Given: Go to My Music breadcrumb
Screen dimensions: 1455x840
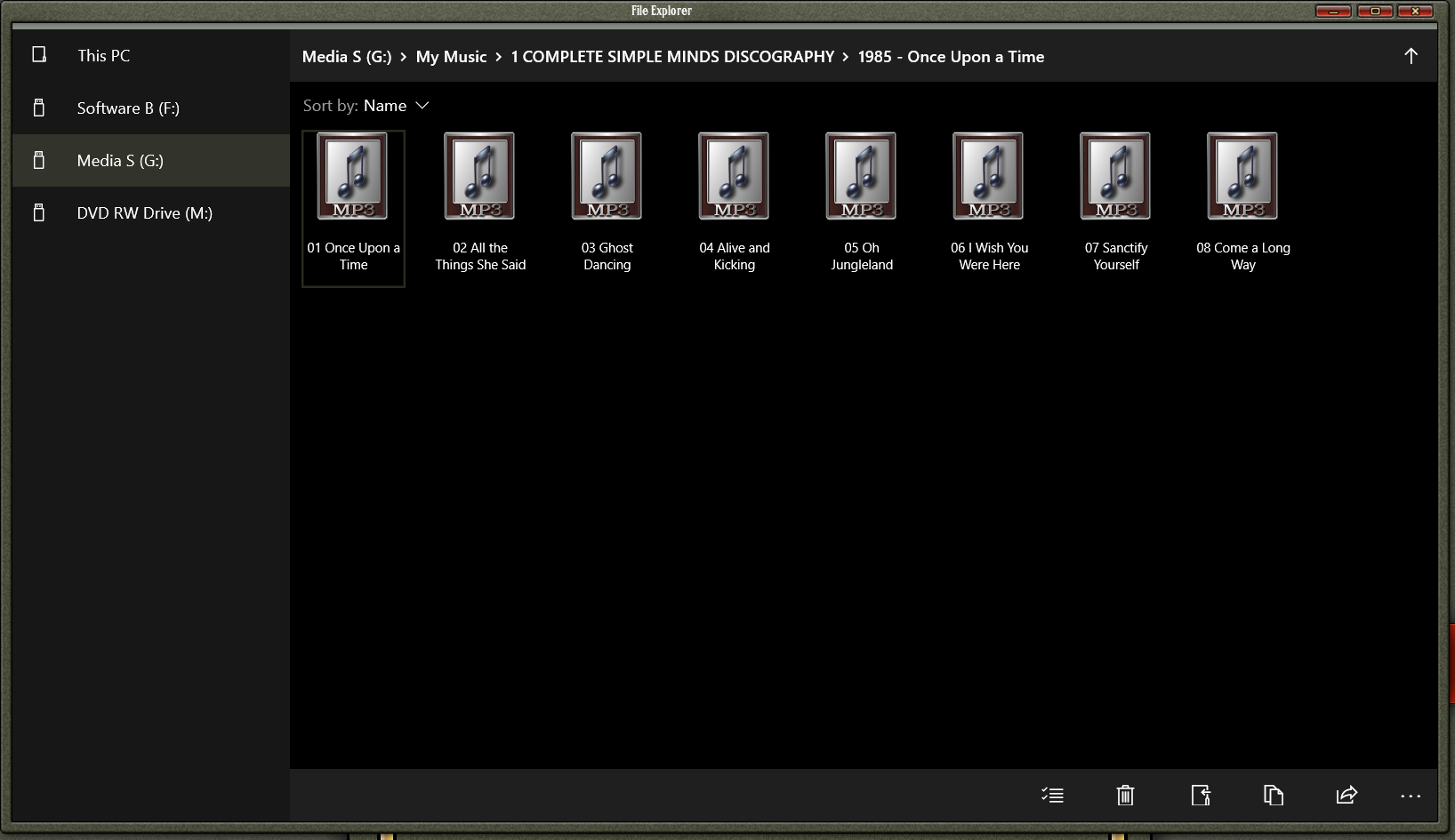Looking at the screenshot, I should [451, 57].
